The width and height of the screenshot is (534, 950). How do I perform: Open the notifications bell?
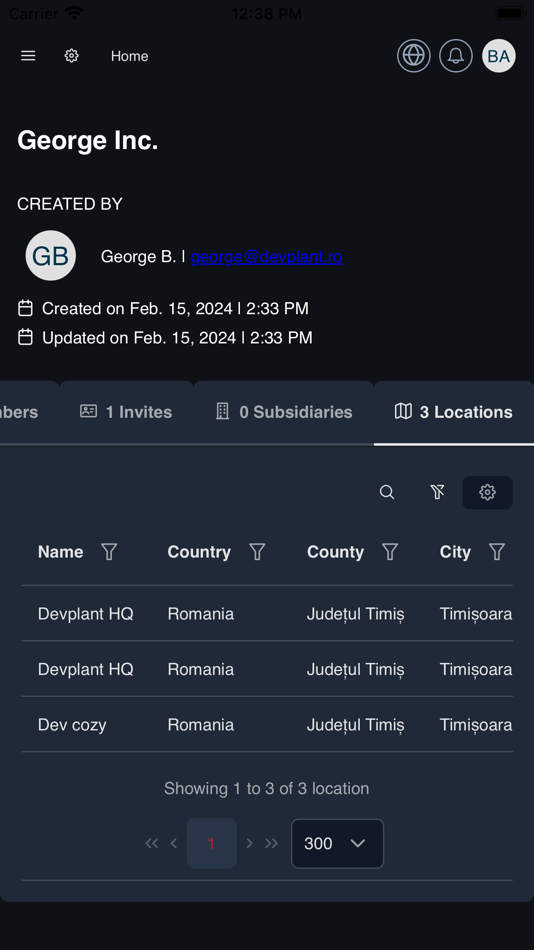(x=456, y=56)
